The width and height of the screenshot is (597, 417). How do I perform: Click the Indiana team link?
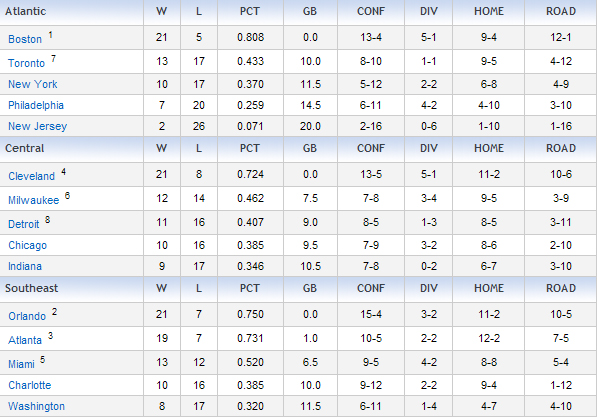pos(25,266)
